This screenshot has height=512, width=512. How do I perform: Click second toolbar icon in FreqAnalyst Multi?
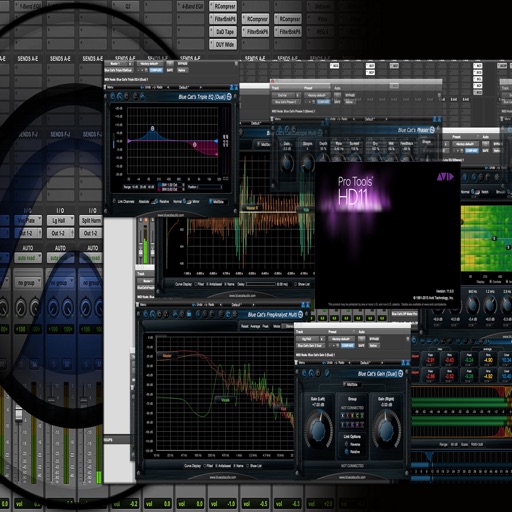[153, 314]
